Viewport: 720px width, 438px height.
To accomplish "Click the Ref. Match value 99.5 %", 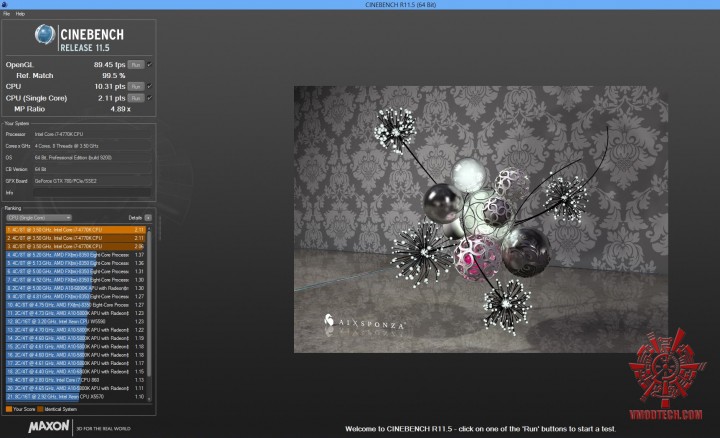I will (114, 75).
